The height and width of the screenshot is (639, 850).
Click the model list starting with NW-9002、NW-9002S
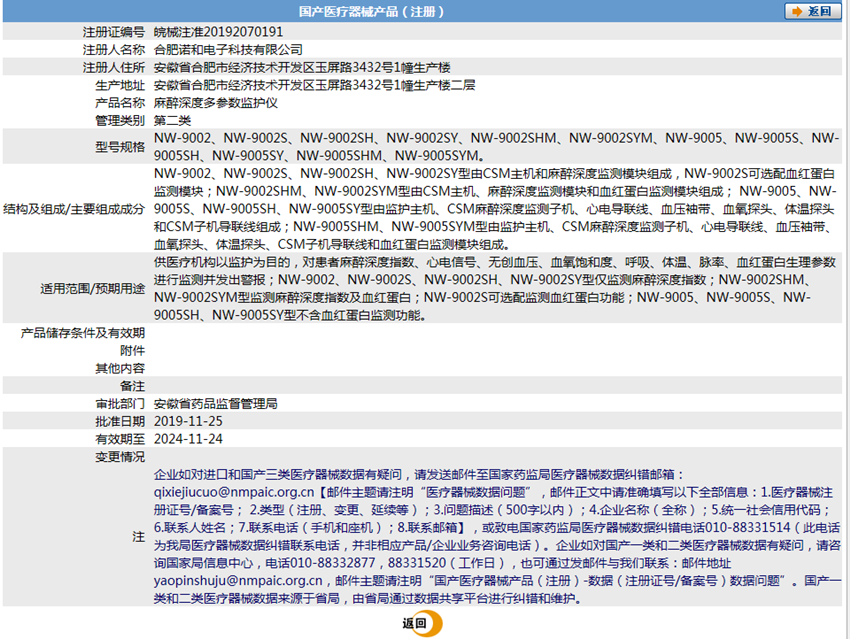497,147
